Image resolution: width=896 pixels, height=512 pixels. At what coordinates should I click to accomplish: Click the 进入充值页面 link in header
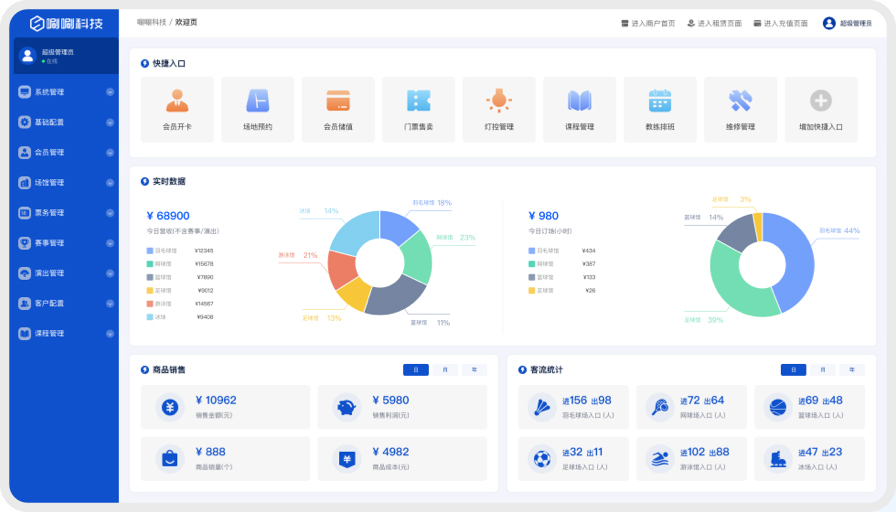[780, 23]
